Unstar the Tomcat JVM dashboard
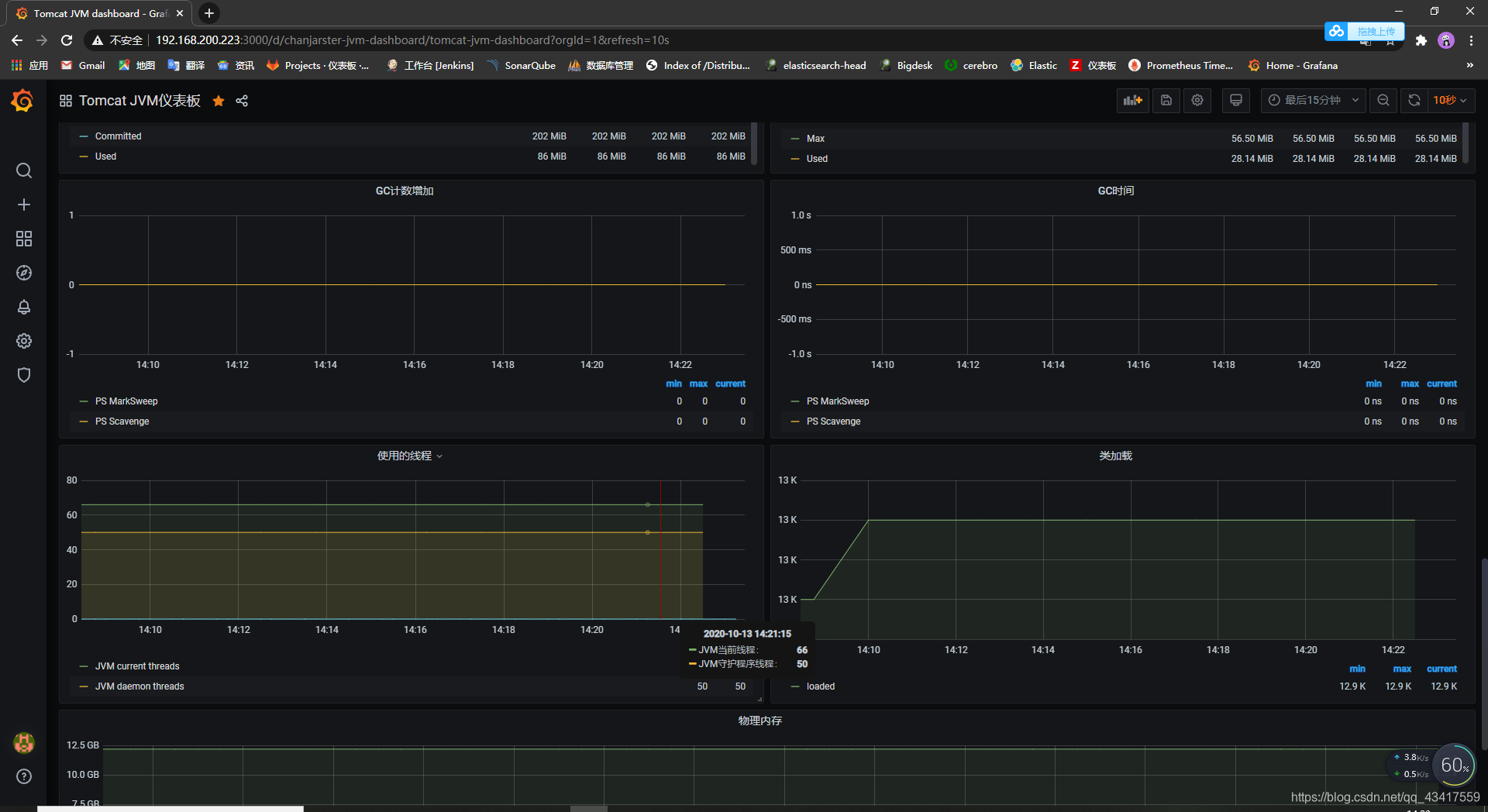This screenshot has height=812, width=1488. coord(218,101)
